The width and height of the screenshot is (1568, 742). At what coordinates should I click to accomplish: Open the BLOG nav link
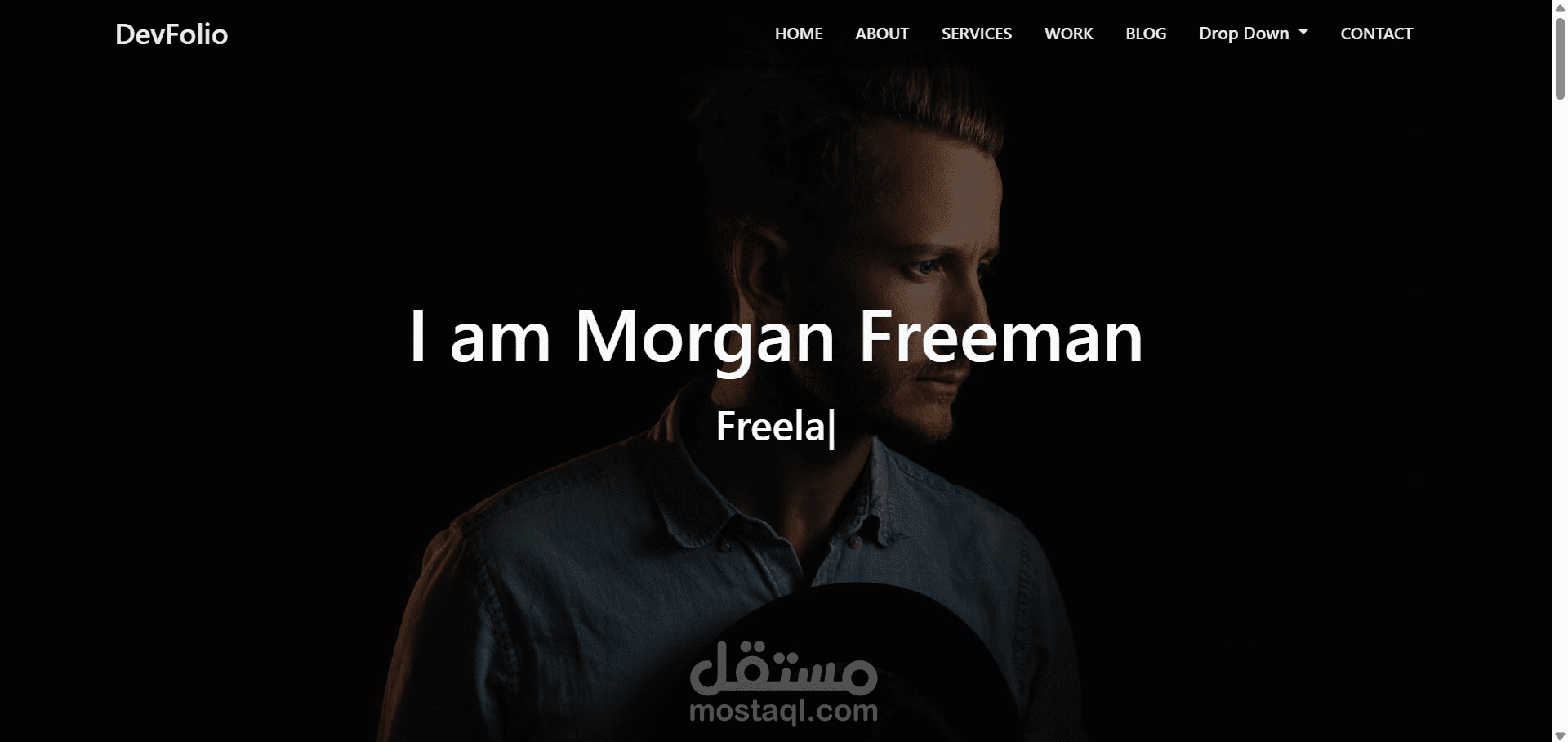coord(1146,34)
